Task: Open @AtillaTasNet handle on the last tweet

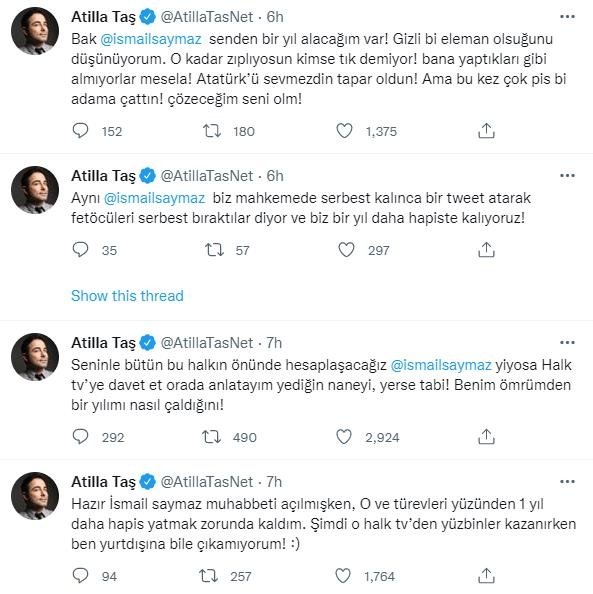Action: (207, 482)
